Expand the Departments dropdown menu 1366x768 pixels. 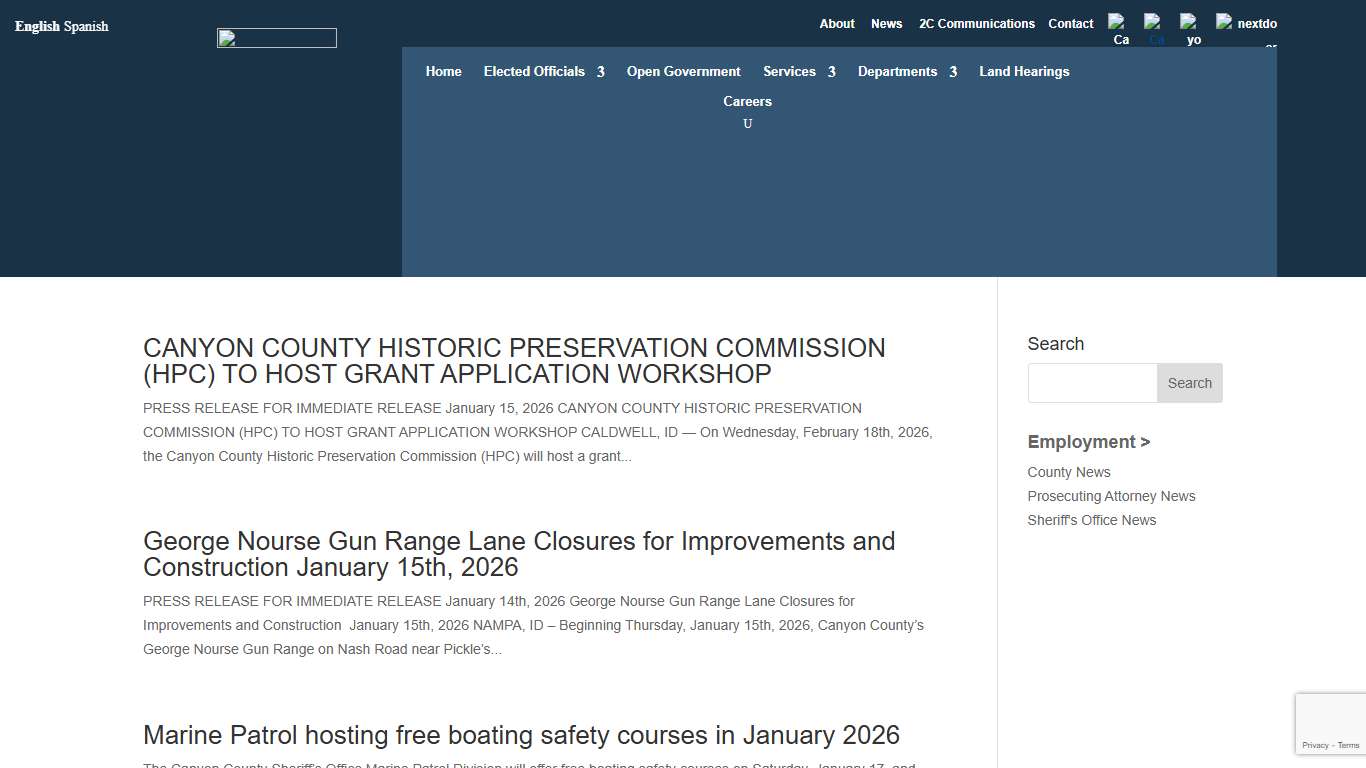pos(906,72)
